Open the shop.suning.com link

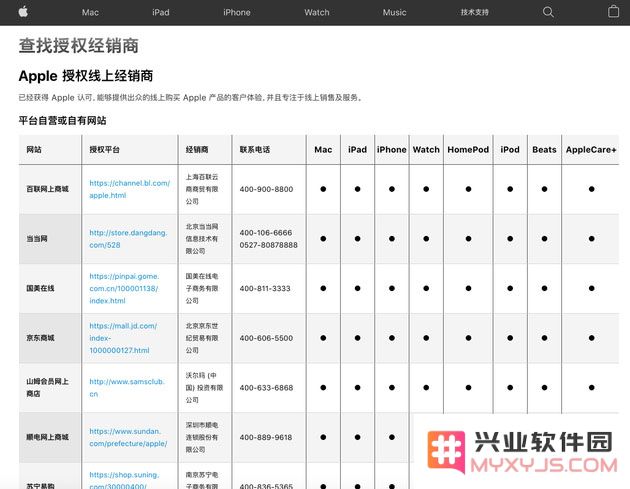tap(124, 481)
